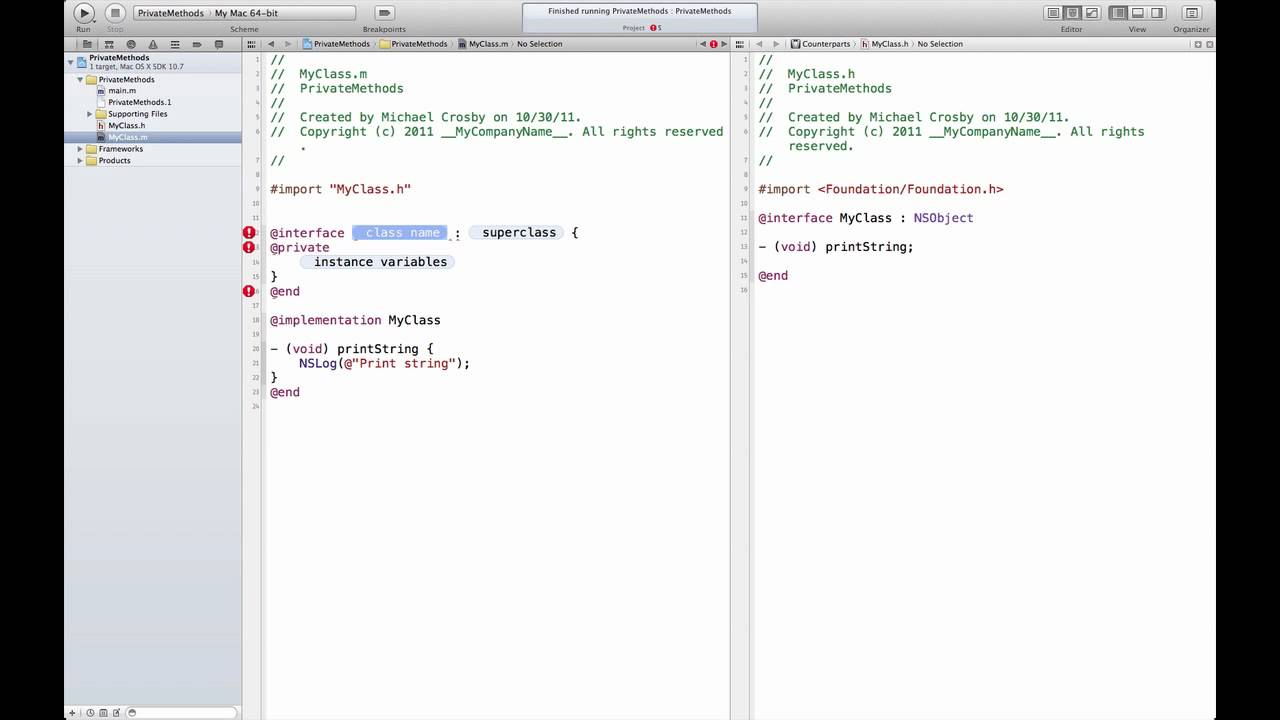Show the Debug navigator

click(175, 44)
